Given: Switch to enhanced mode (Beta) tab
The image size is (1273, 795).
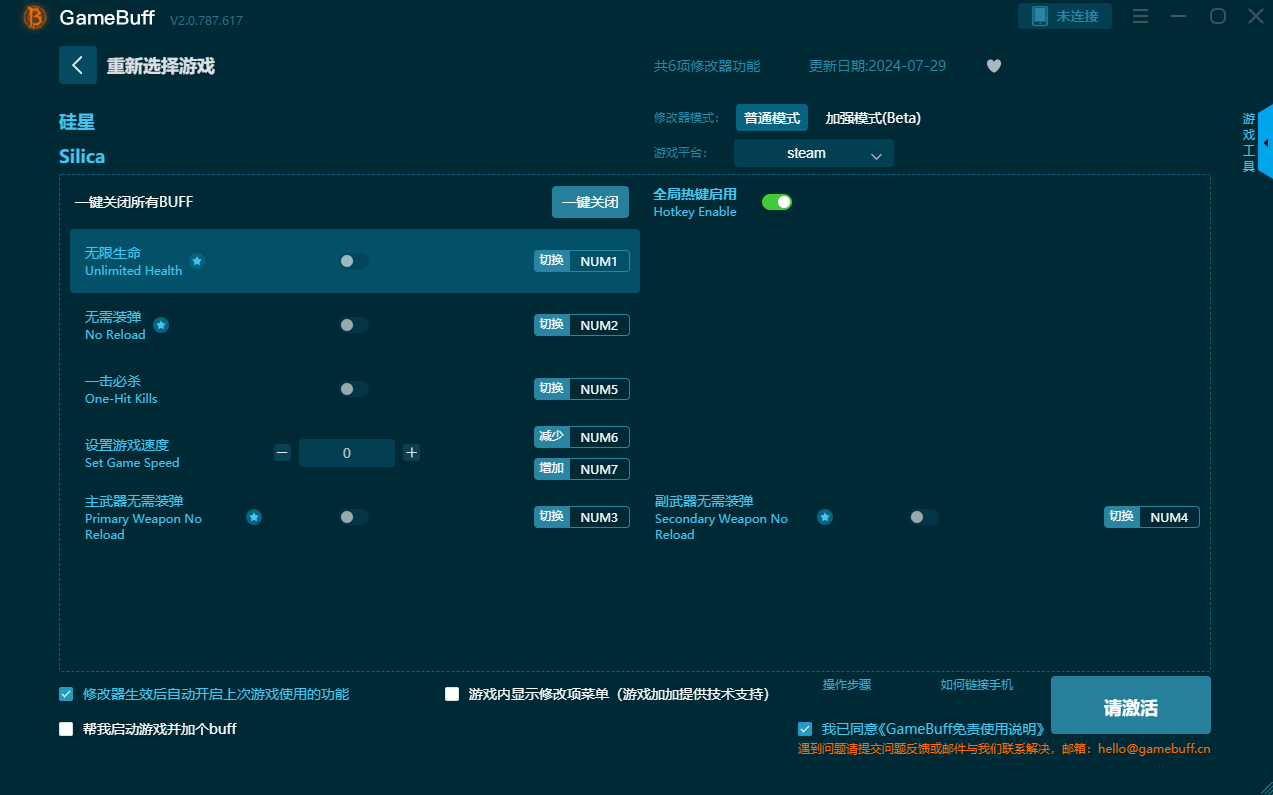Looking at the screenshot, I should click(872, 118).
